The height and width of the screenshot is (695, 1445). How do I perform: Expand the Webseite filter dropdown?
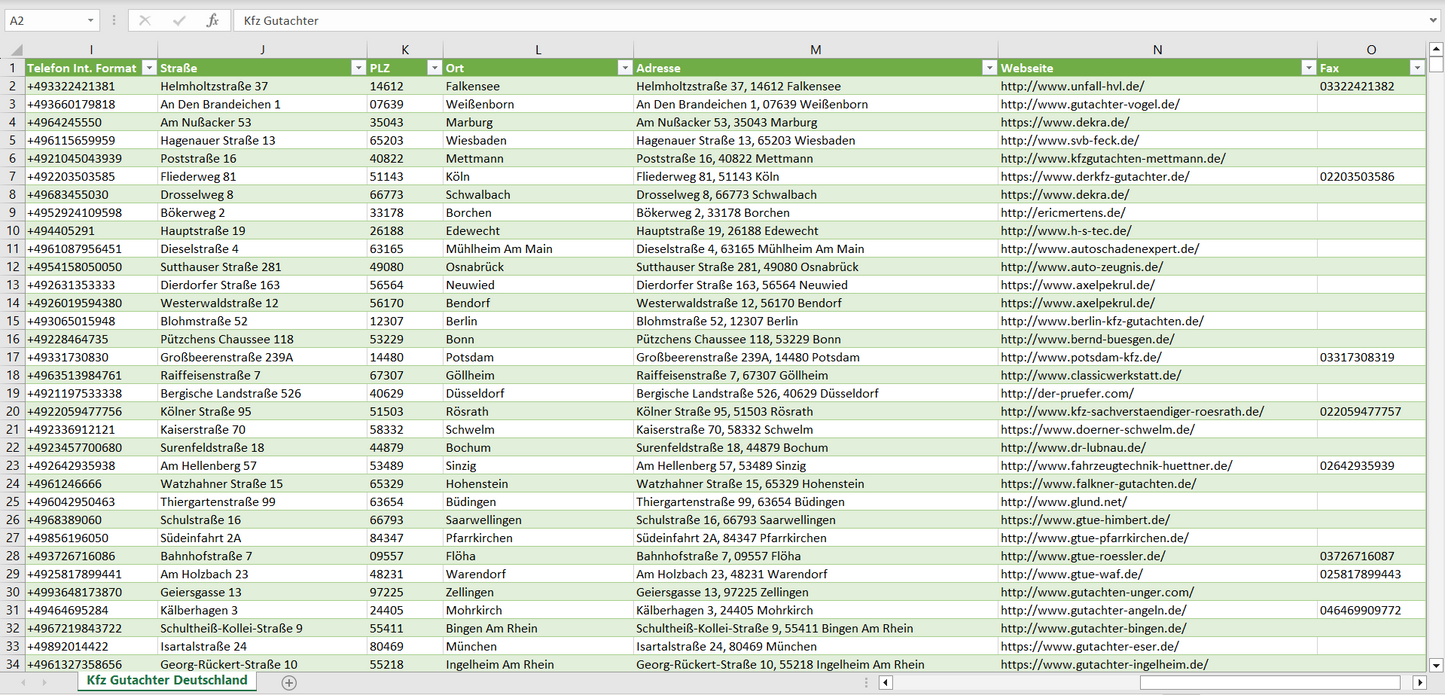[x=1308, y=68]
